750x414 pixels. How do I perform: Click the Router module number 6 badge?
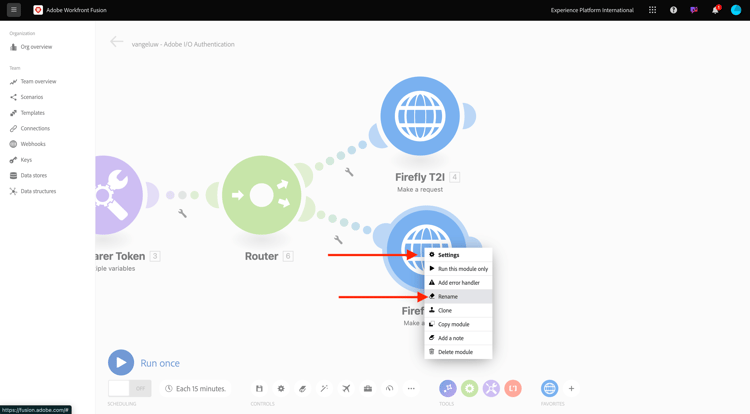coord(288,256)
